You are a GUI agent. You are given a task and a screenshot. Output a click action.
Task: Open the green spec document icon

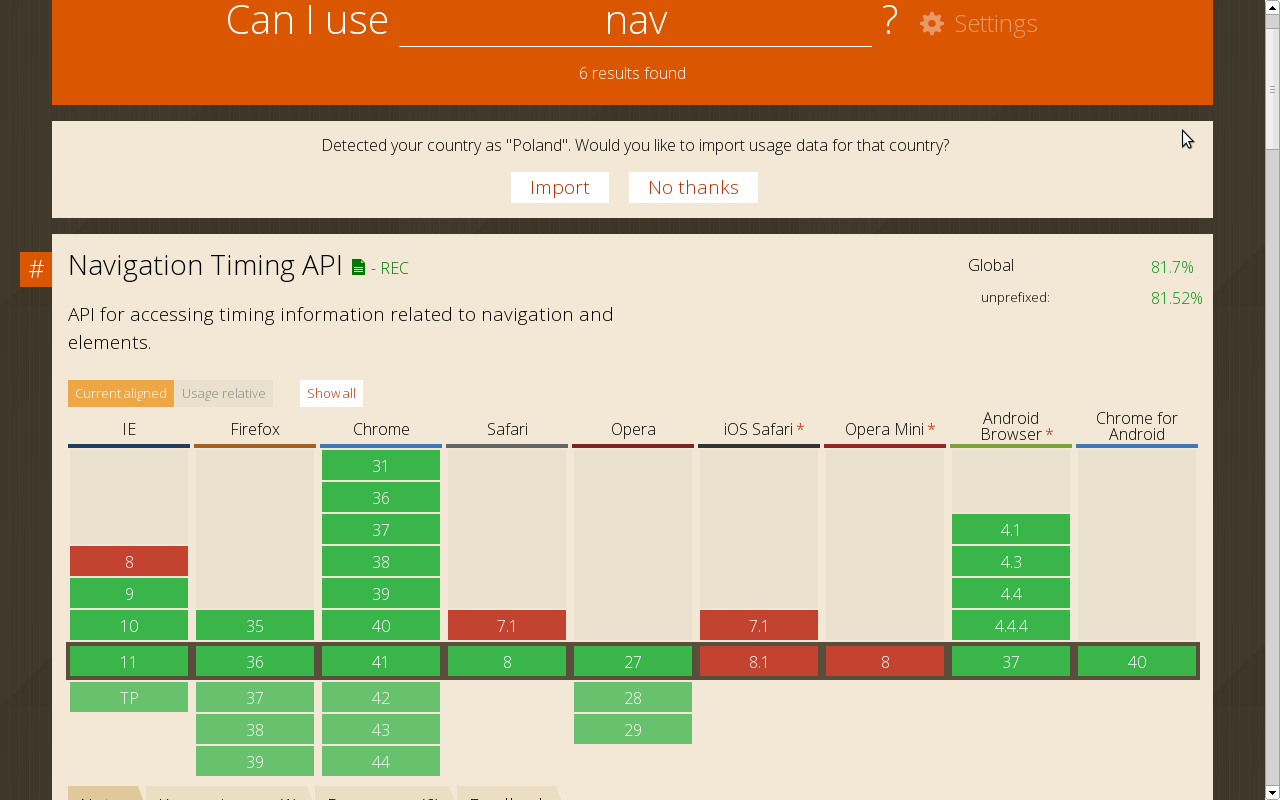pos(358,267)
